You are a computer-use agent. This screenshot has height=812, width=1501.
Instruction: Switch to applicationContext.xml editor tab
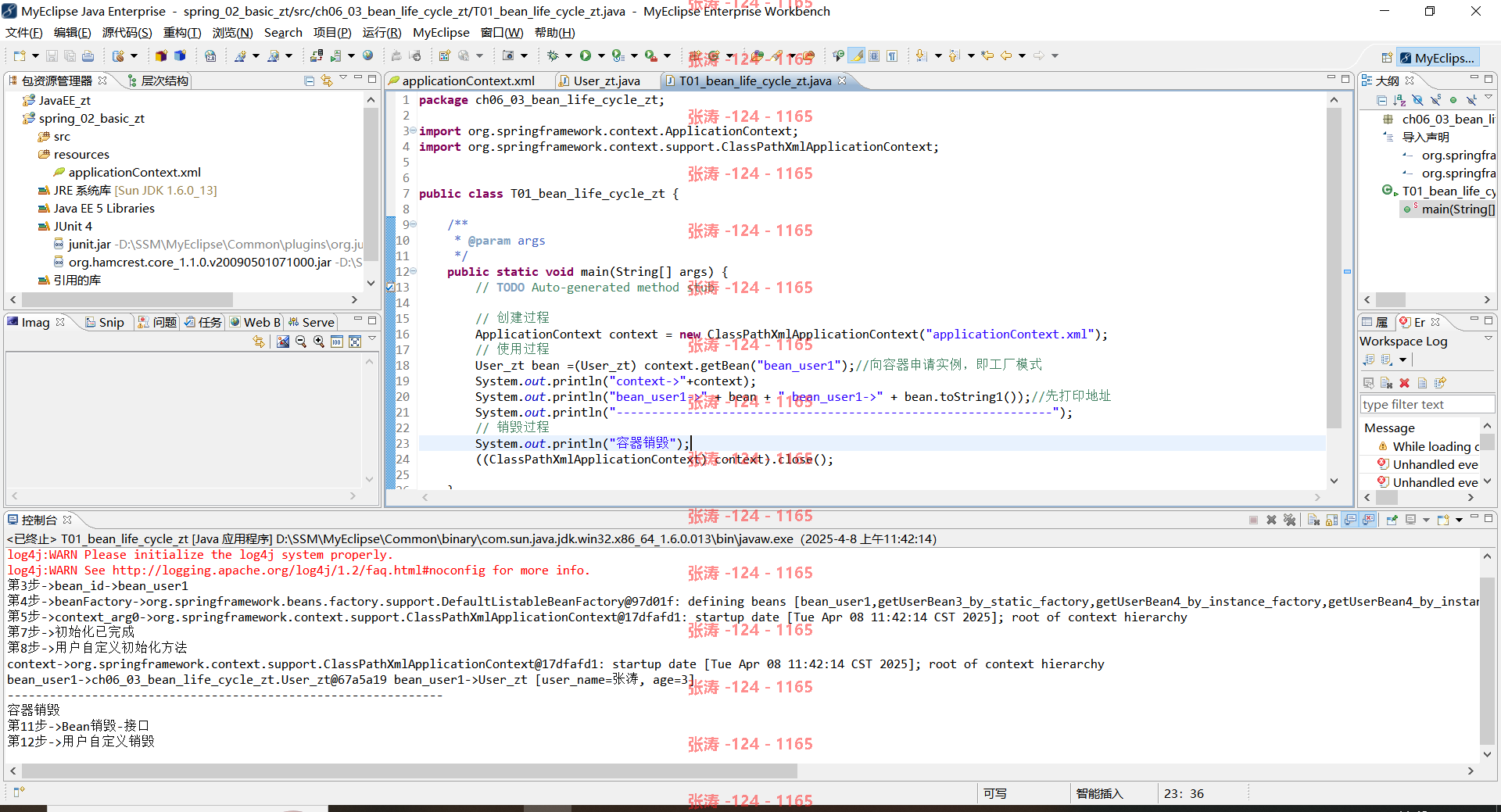coord(468,80)
